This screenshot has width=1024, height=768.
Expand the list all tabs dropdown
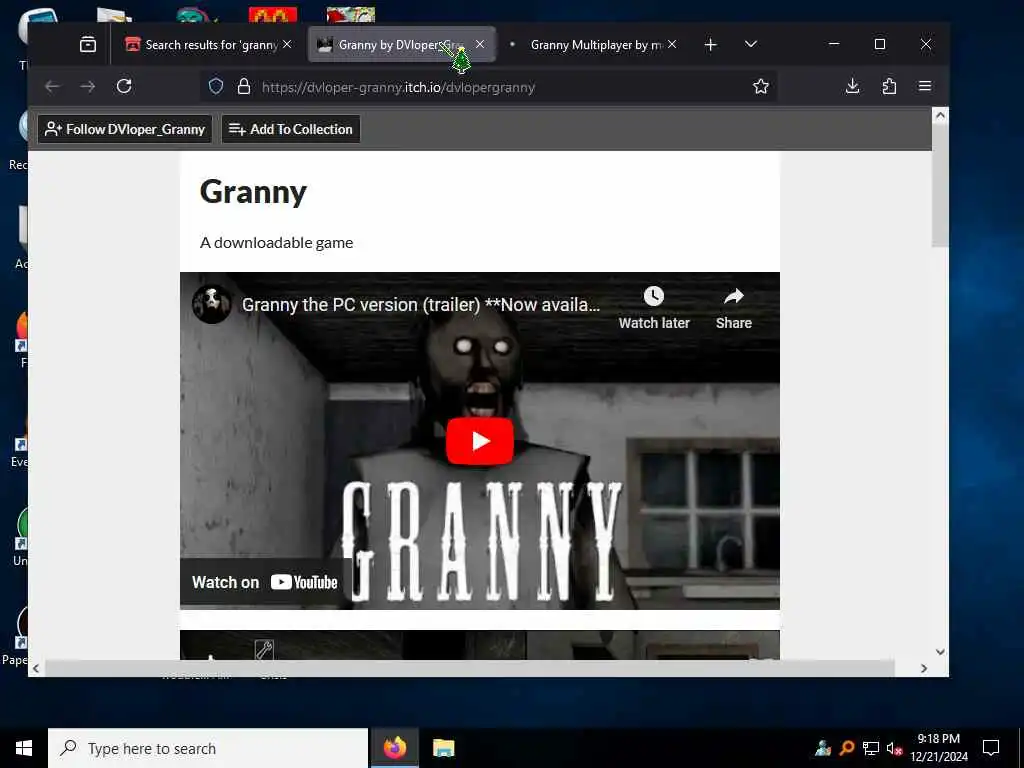tap(751, 44)
